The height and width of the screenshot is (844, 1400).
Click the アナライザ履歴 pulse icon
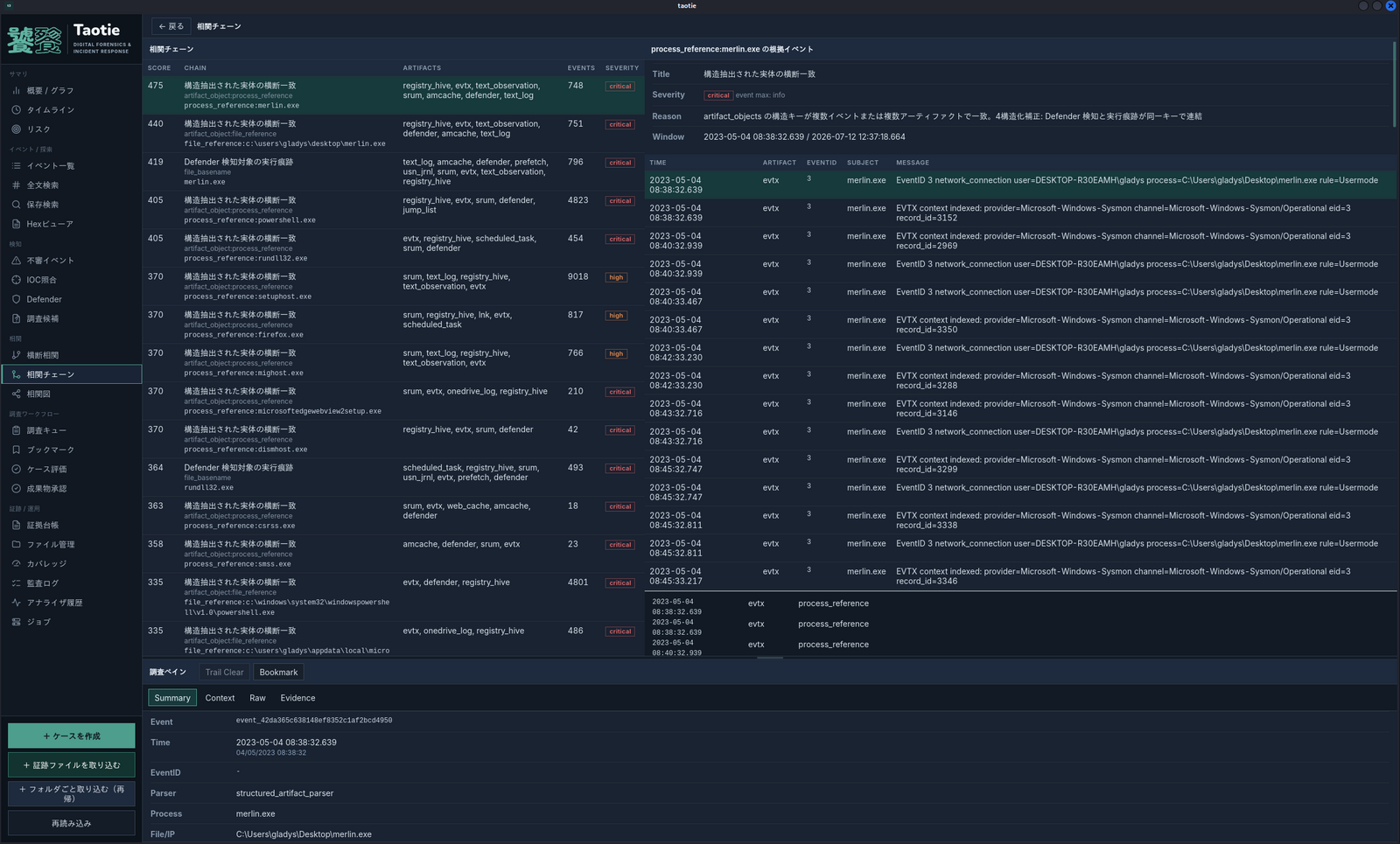pos(16,602)
